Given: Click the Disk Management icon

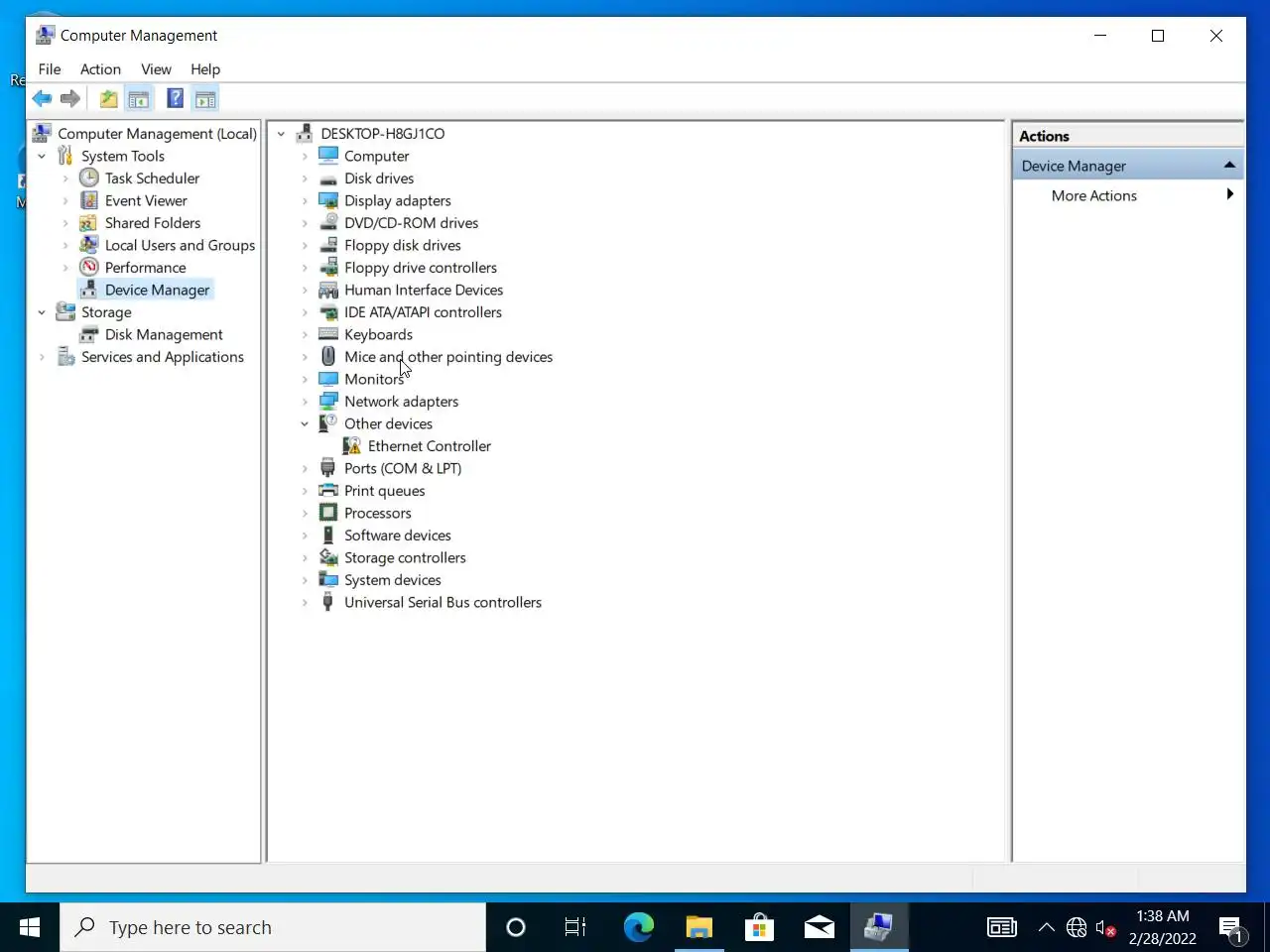Looking at the screenshot, I should pos(89,334).
